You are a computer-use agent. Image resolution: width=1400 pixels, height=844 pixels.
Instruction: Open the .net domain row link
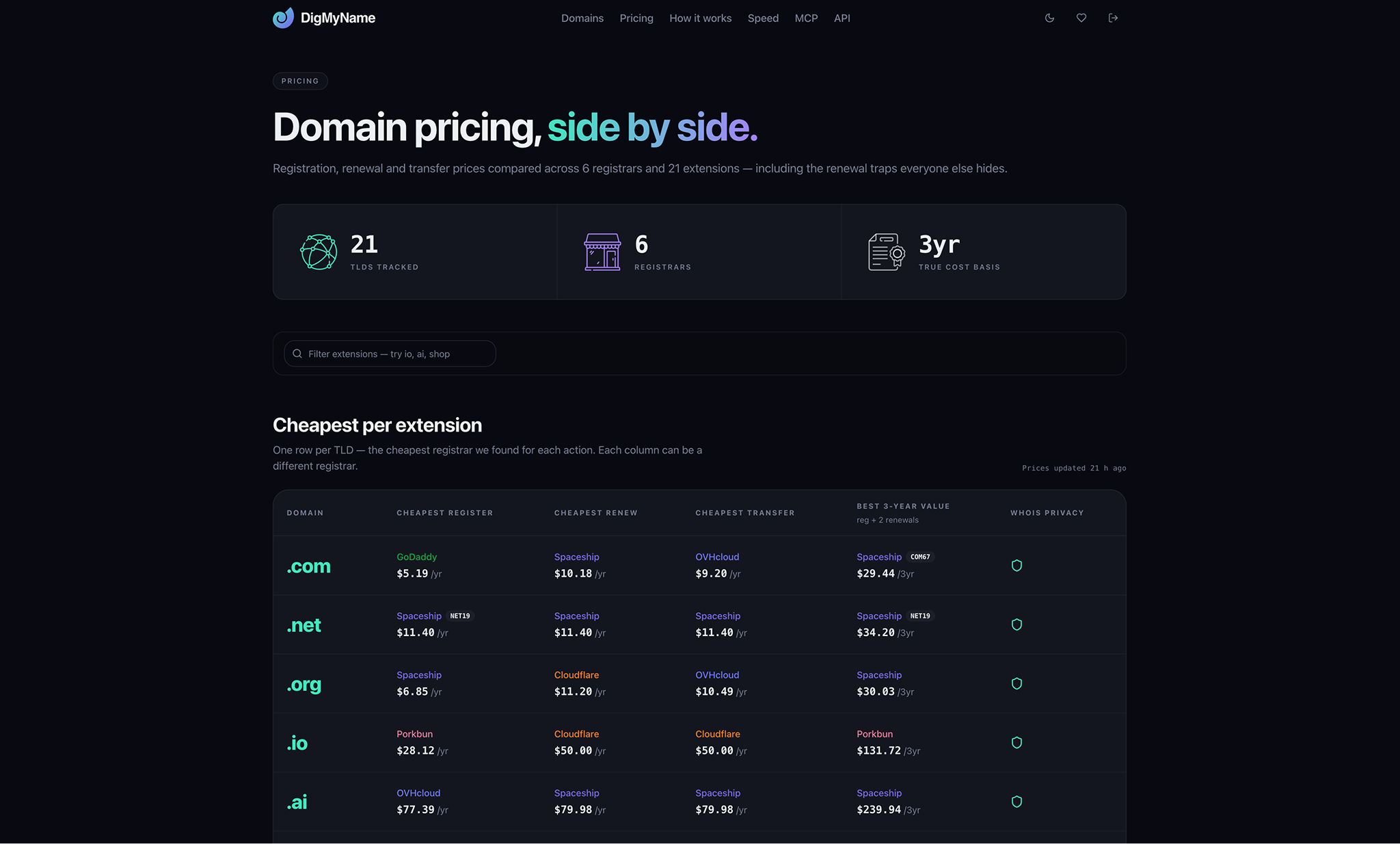(304, 625)
